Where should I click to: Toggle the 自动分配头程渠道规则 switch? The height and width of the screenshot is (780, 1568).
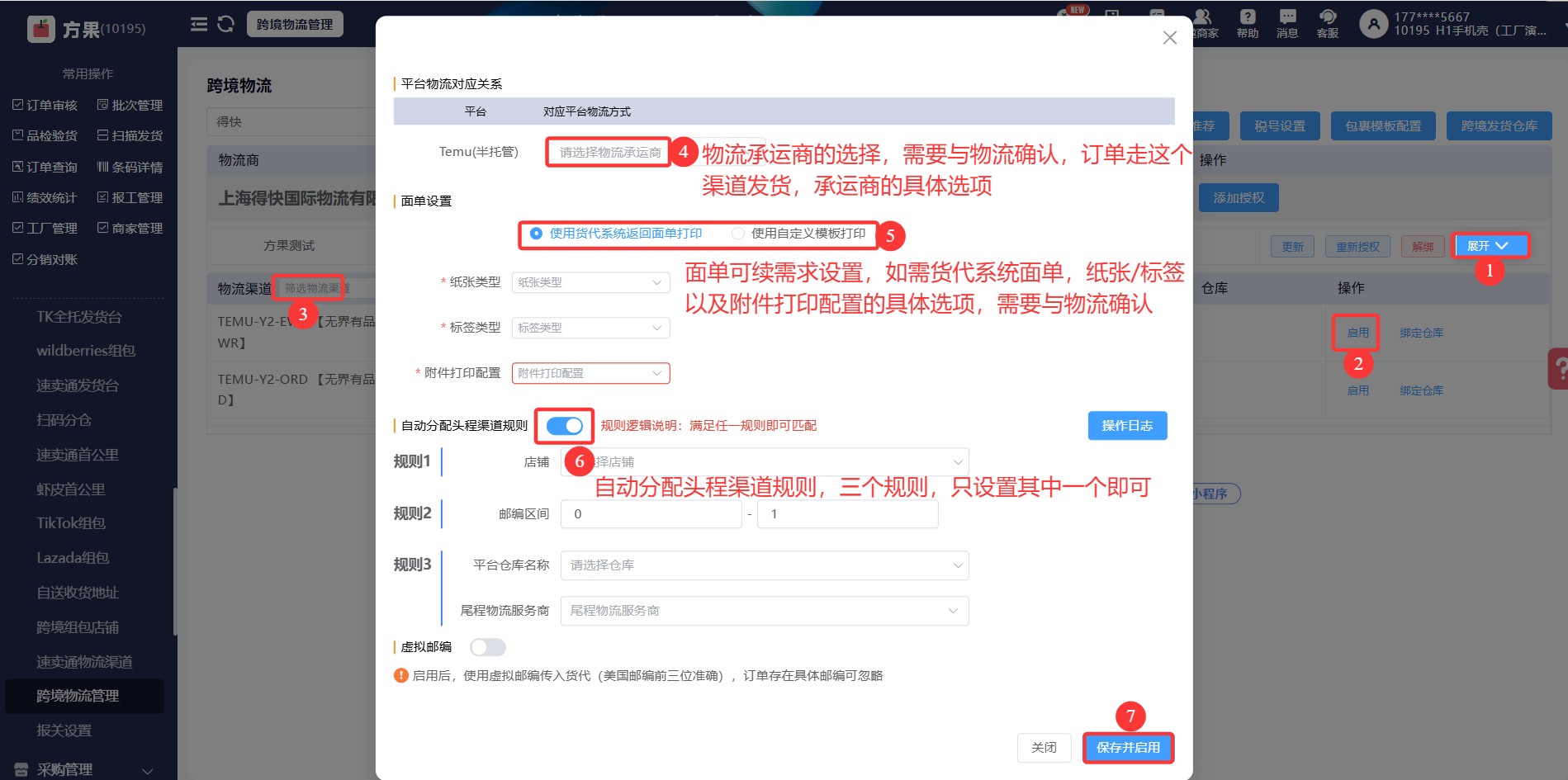[x=565, y=426]
